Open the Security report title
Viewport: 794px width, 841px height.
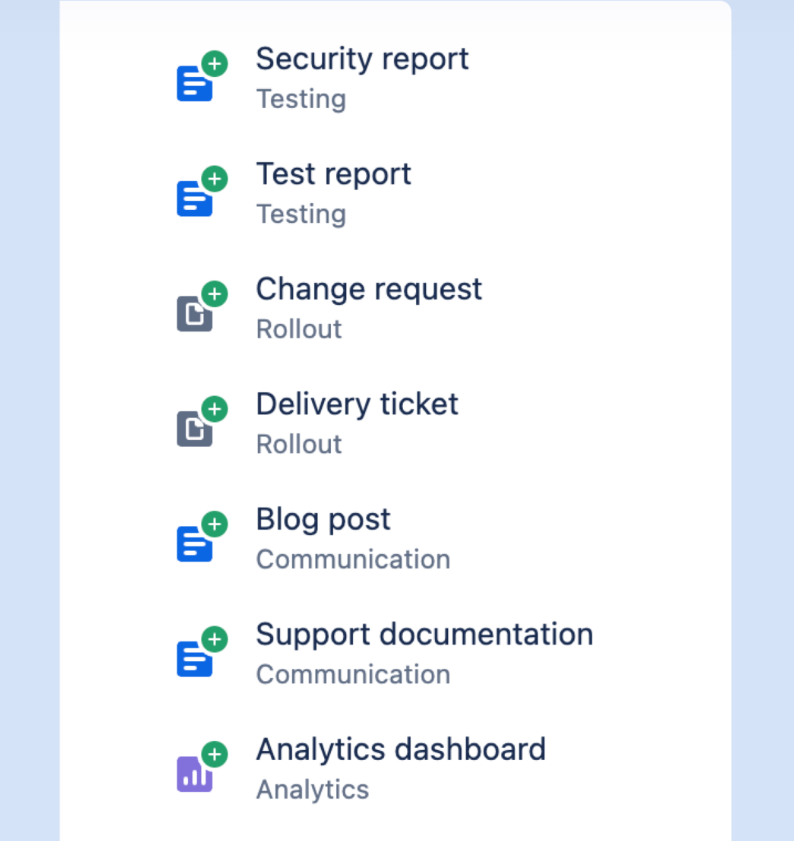[x=362, y=59]
